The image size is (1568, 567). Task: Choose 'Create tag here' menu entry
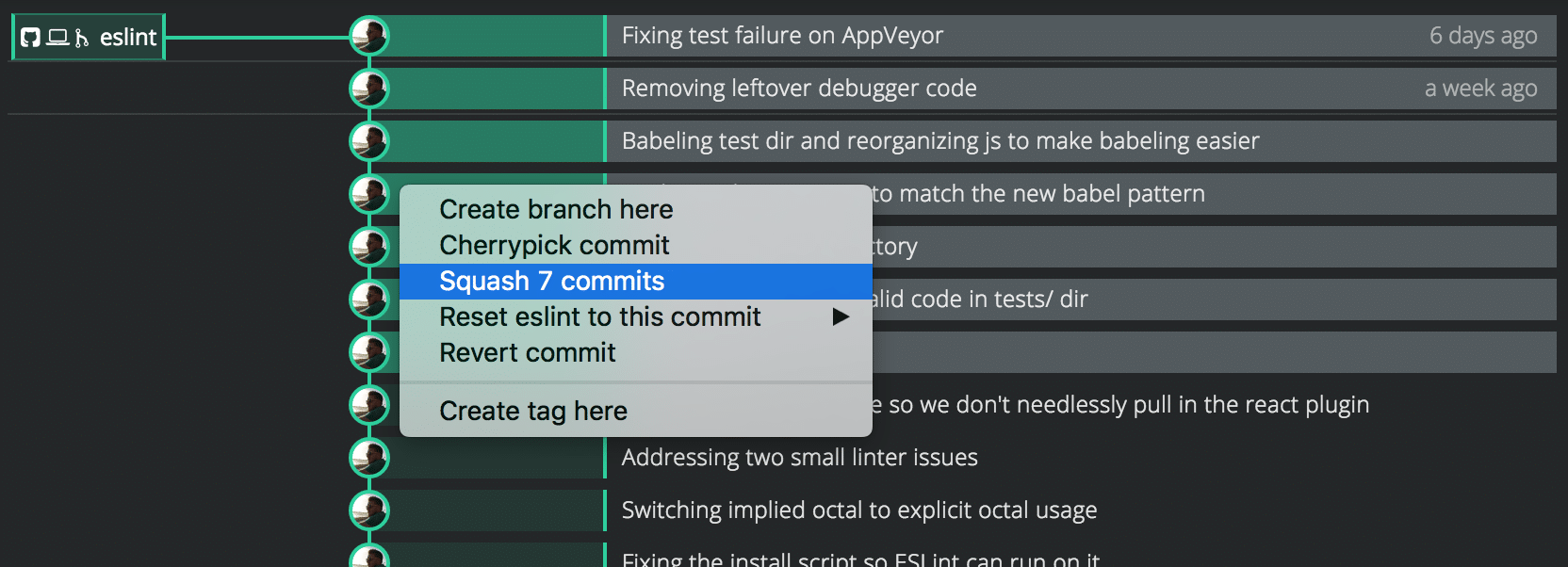point(533,411)
